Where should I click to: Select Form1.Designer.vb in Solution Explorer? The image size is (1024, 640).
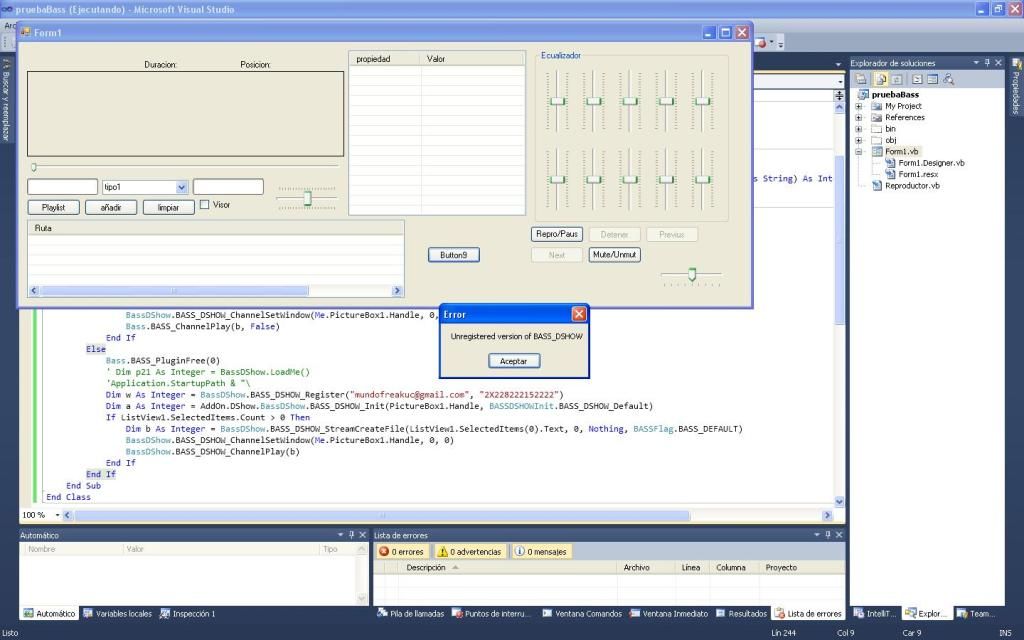pyautogui.click(x=931, y=163)
